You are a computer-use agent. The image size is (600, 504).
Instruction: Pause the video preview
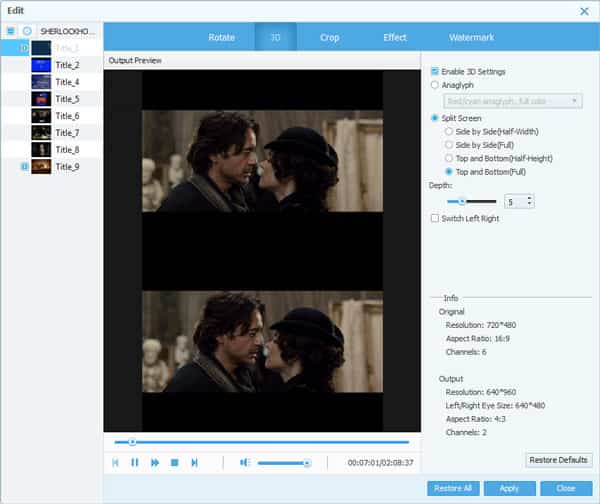[x=135, y=463]
